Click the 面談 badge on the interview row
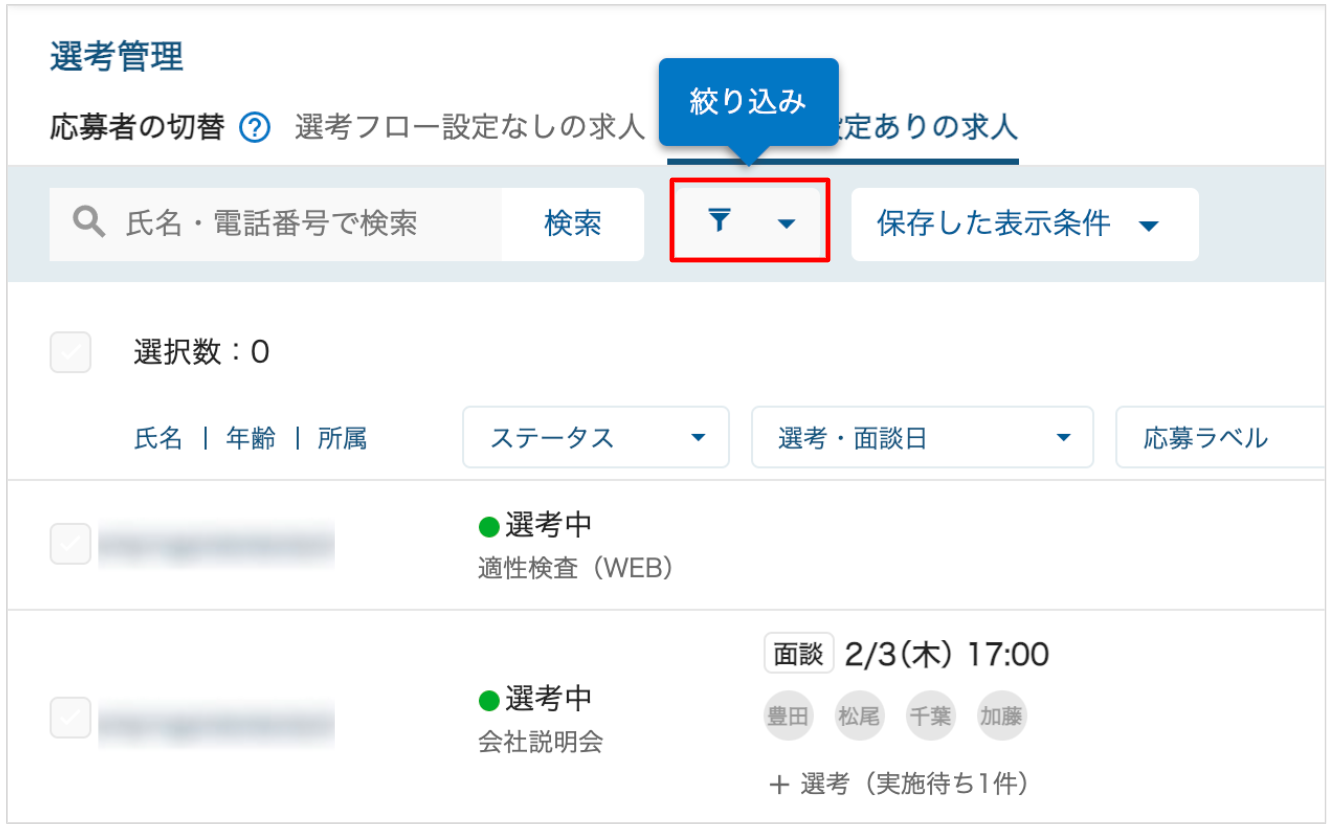Image resolution: width=1338 pixels, height=836 pixels. pos(799,655)
